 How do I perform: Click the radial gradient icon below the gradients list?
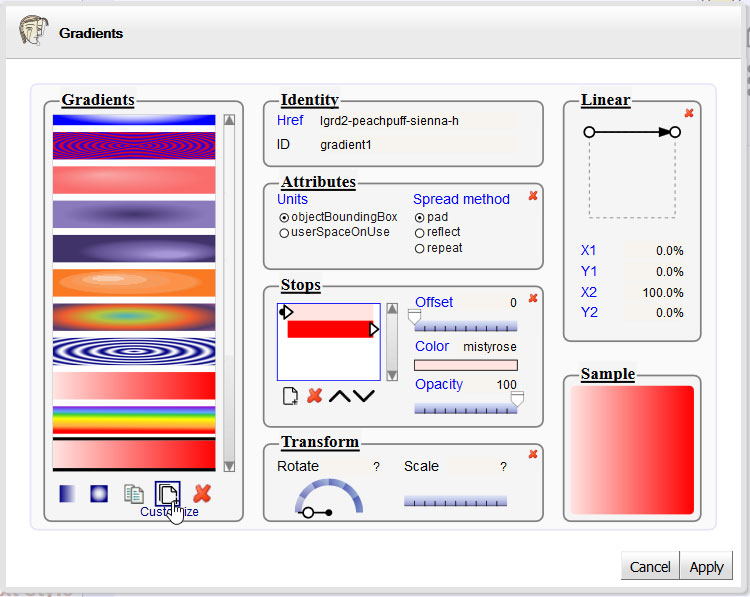pyautogui.click(x=99, y=493)
